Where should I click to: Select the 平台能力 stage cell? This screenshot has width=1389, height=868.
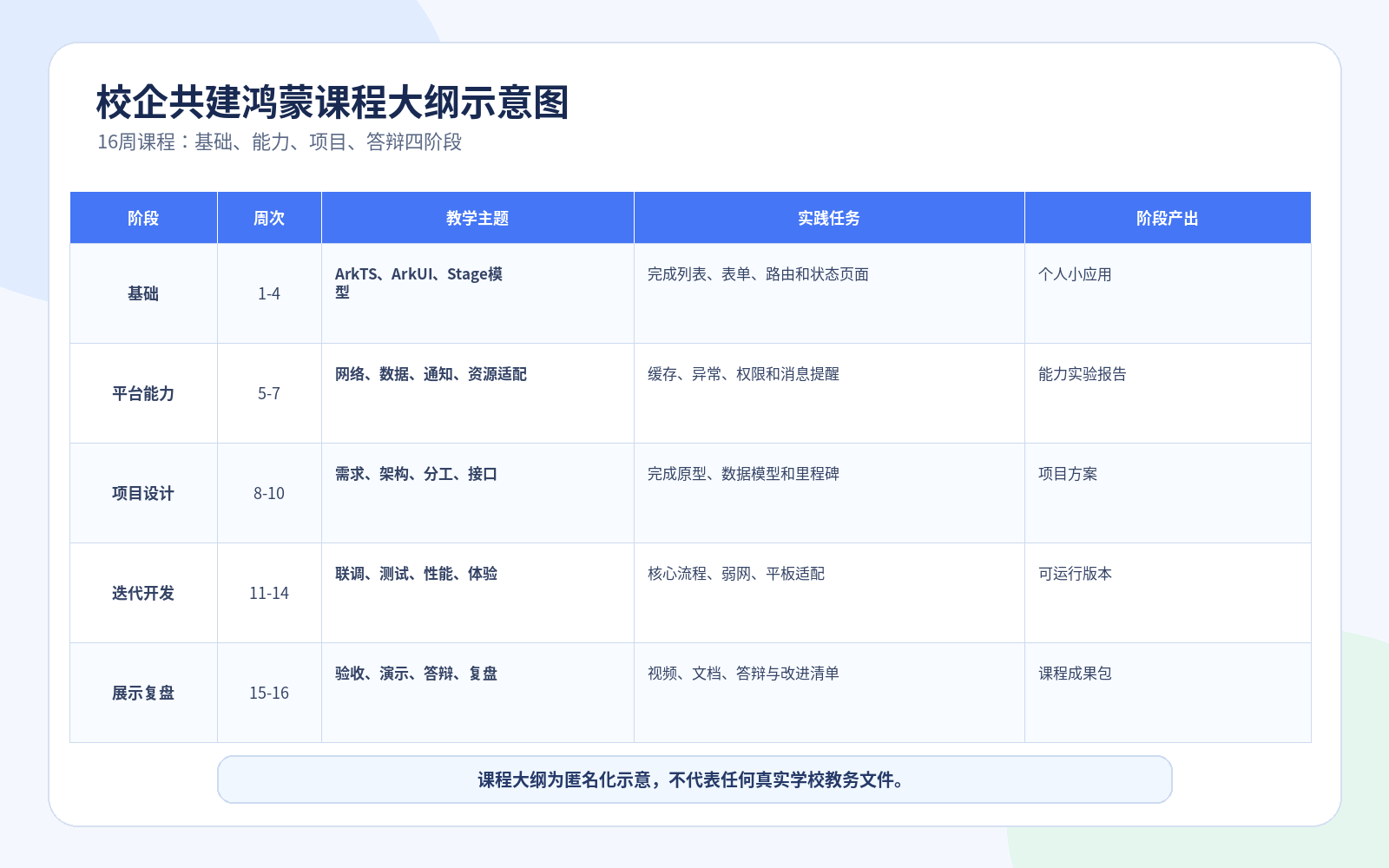point(143,393)
